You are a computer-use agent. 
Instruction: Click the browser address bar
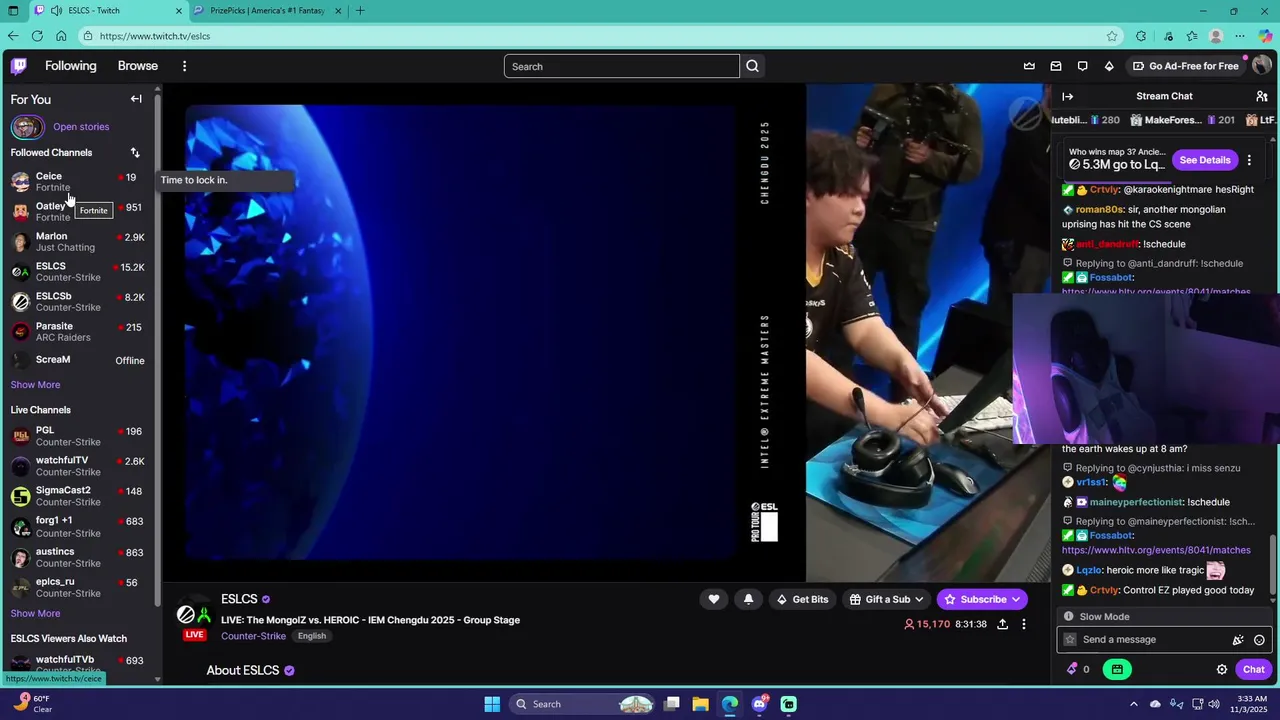pos(600,36)
